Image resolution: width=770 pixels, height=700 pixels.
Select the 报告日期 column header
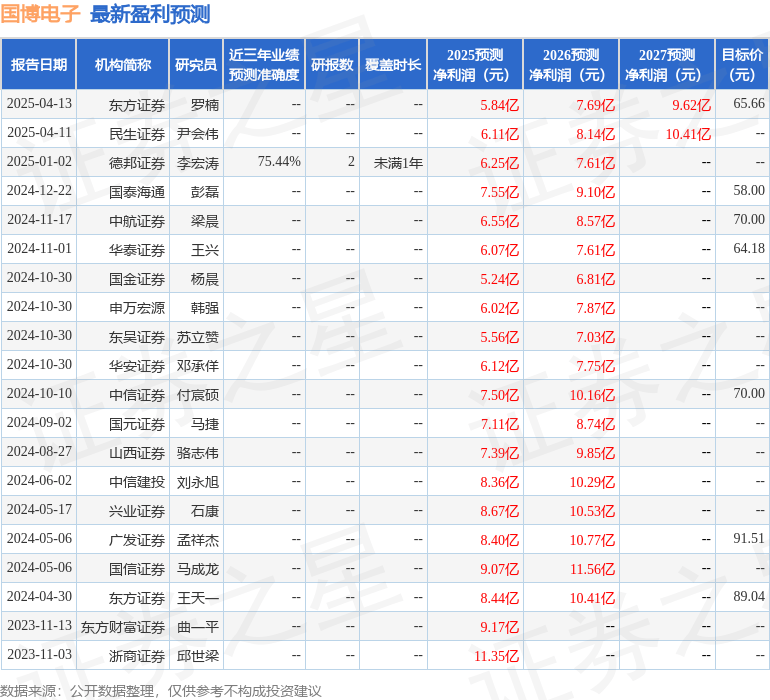coord(39,64)
